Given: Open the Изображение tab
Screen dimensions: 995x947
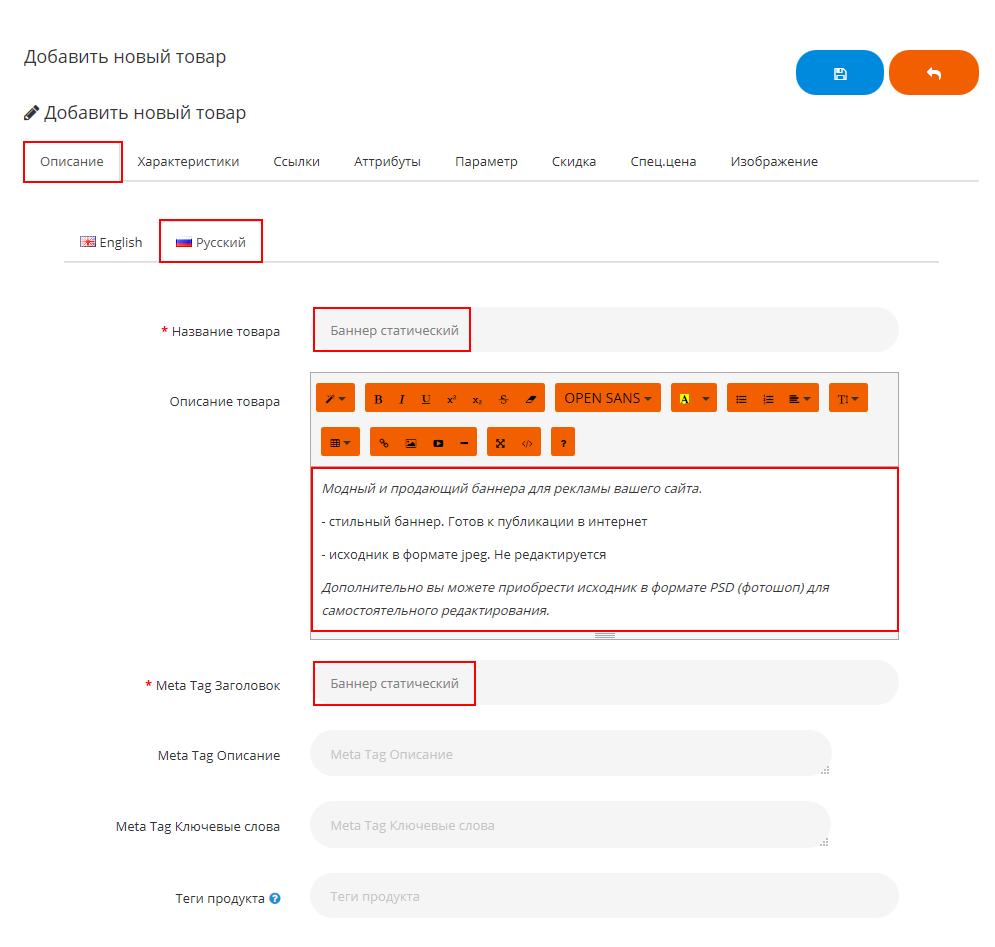Looking at the screenshot, I should (x=773, y=161).
